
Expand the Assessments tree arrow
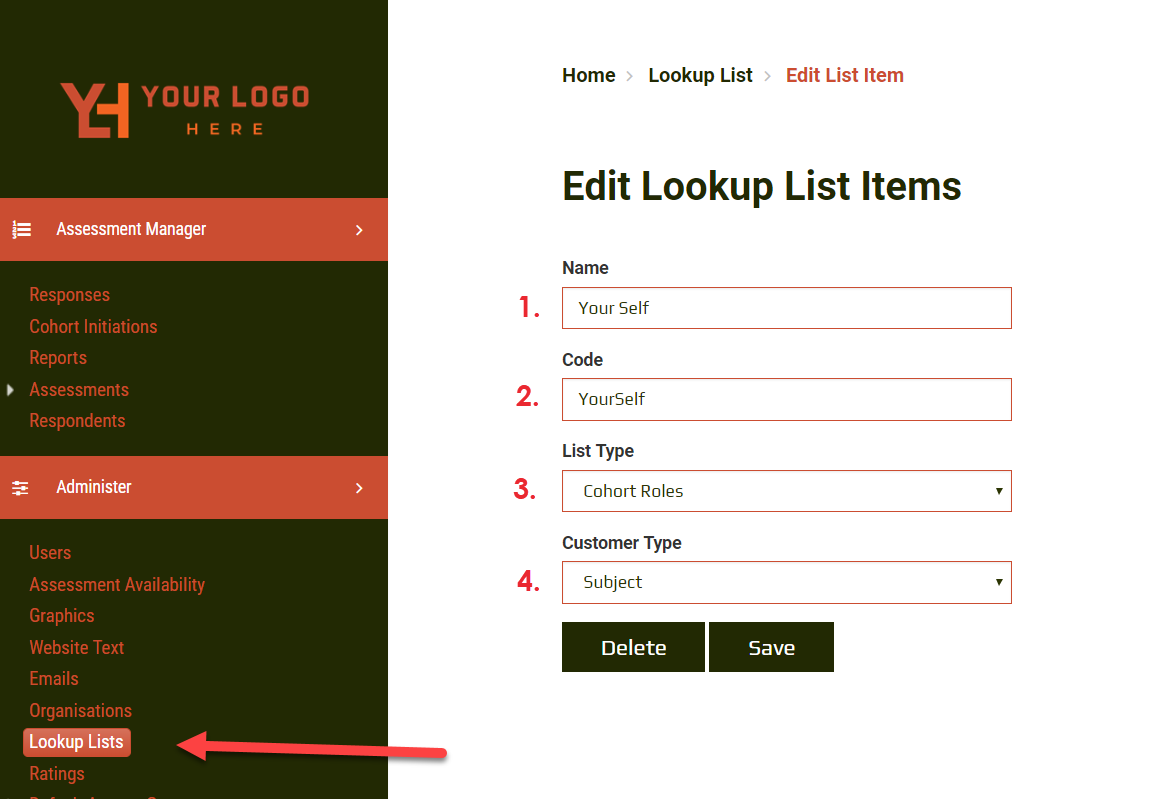(x=10, y=390)
